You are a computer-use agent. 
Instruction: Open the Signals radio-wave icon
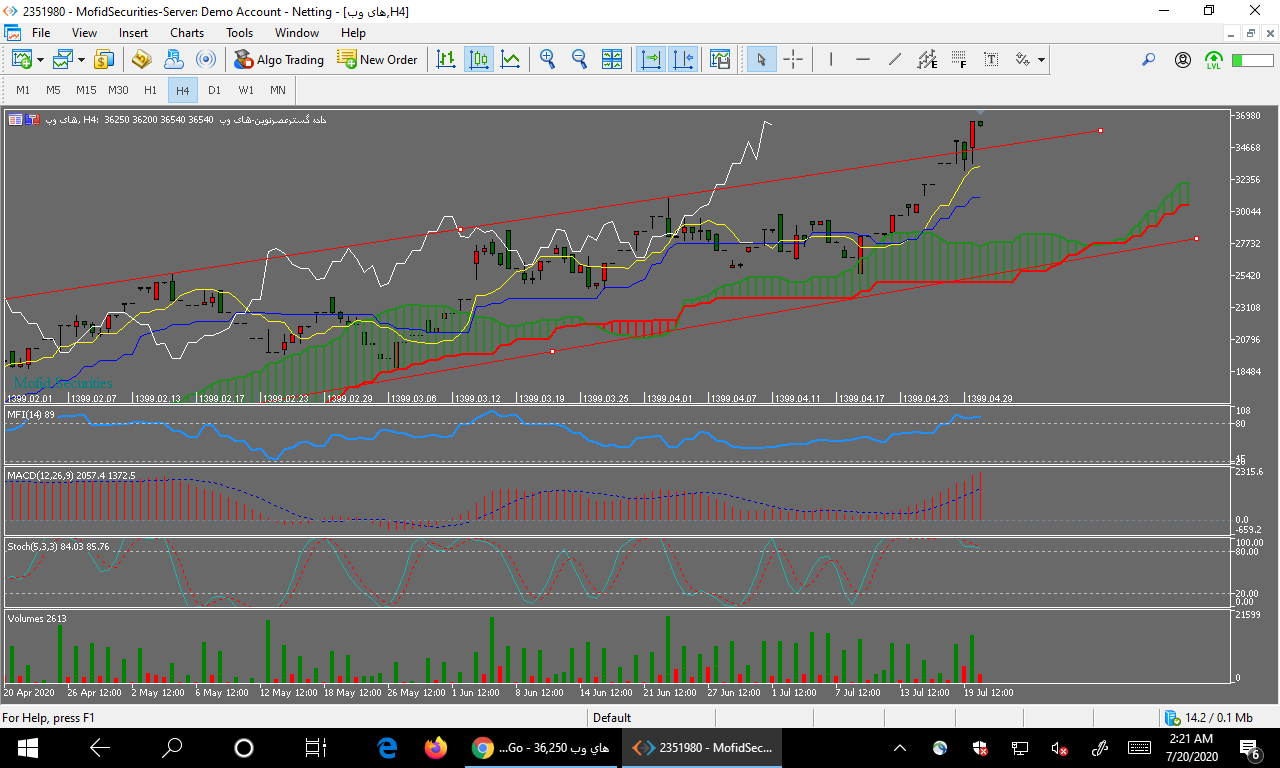(206, 59)
